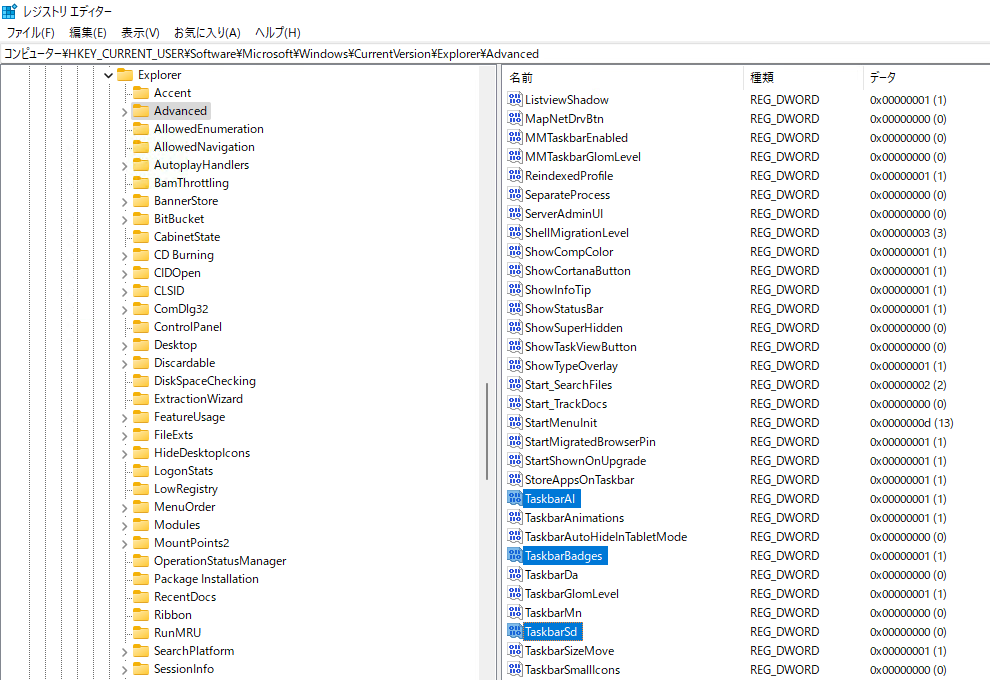Click the 0x00000003 (3) data cell
The width and height of the screenshot is (990, 680).
click(908, 232)
